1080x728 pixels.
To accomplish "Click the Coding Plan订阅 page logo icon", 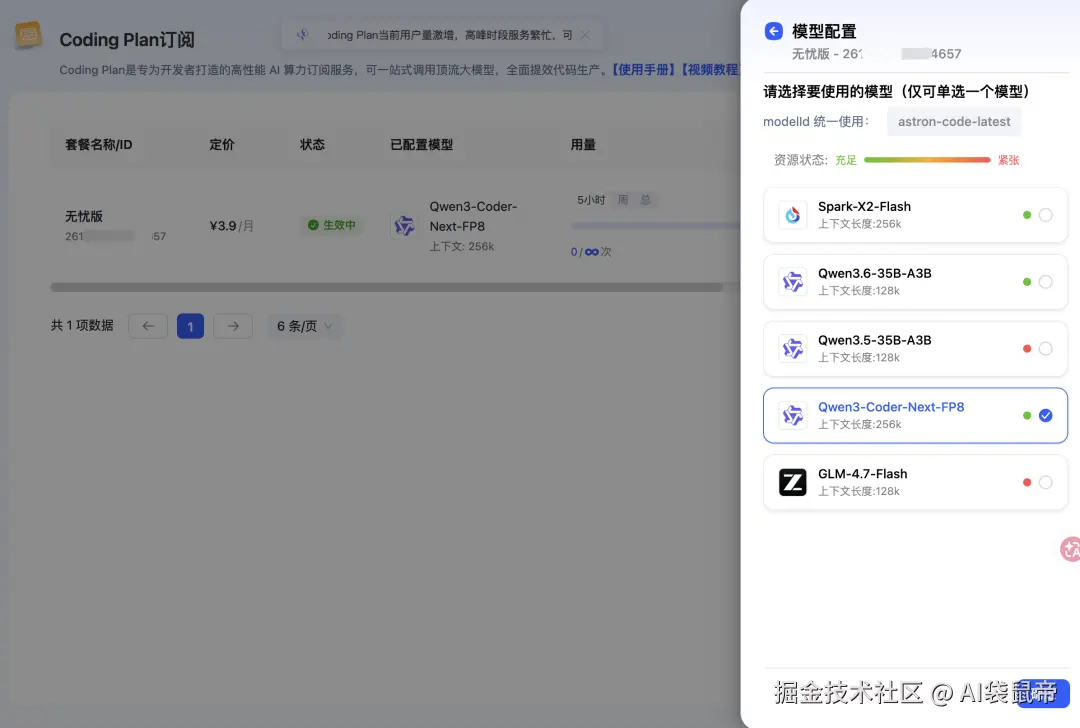I will [28, 35].
